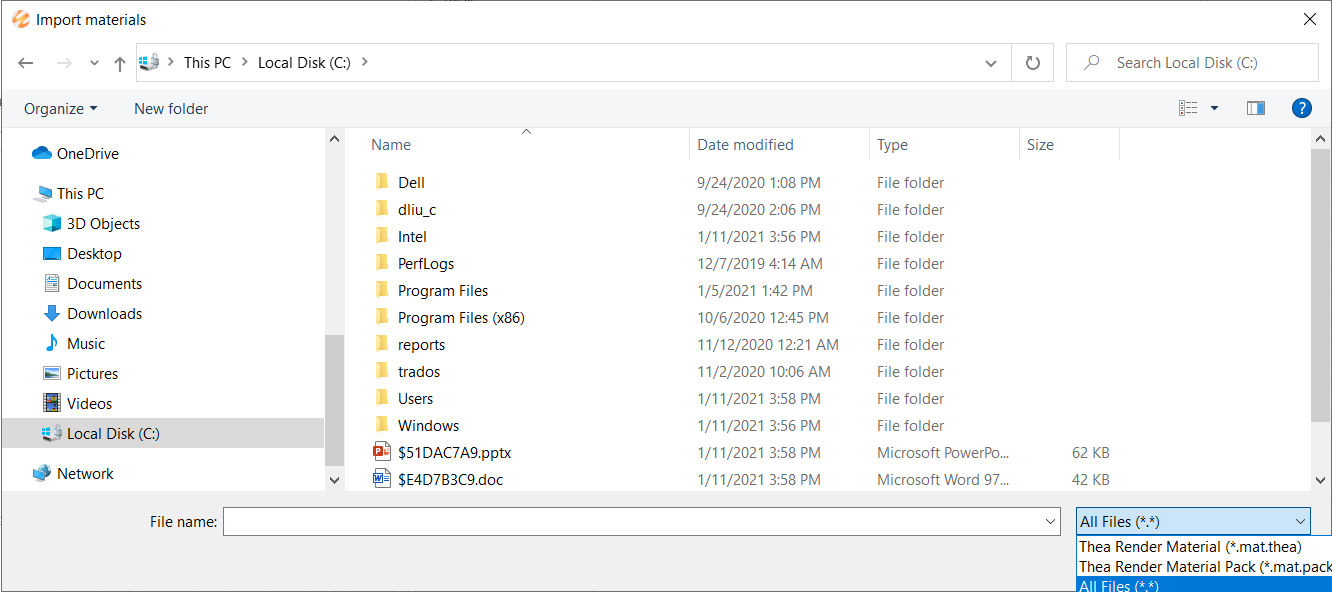This screenshot has height=592, width=1332.
Task: Sort files by Date modified column
Action: click(745, 145)
